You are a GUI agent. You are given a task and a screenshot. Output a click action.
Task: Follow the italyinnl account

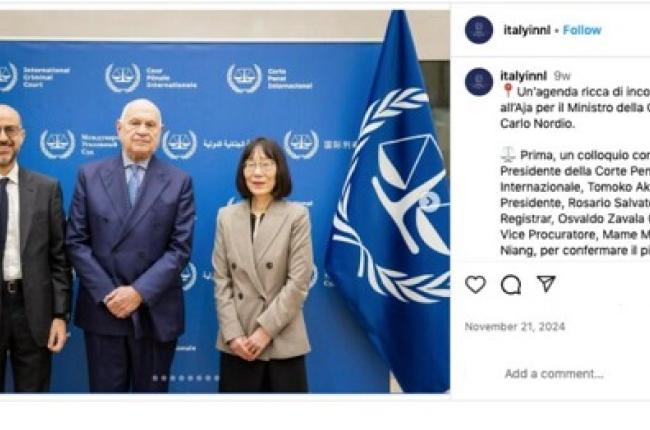[x=582, y=30]
